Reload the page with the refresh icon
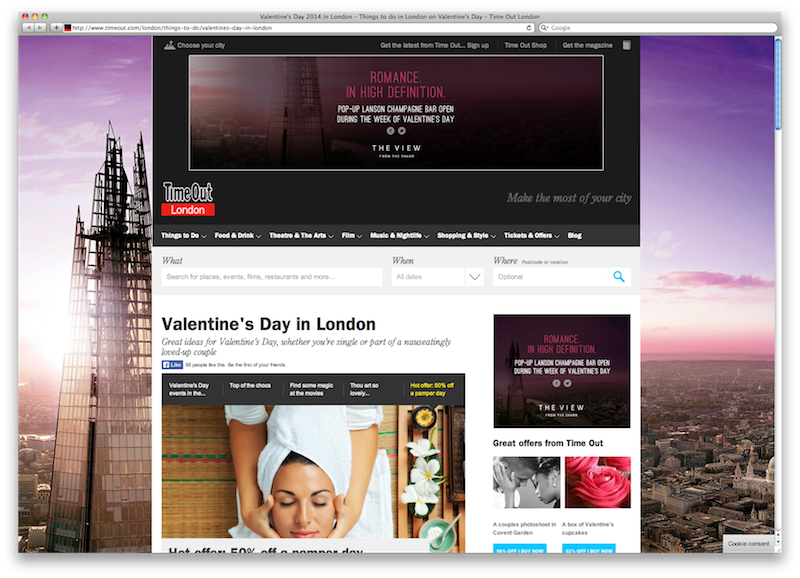 click(x=529, y=28)
